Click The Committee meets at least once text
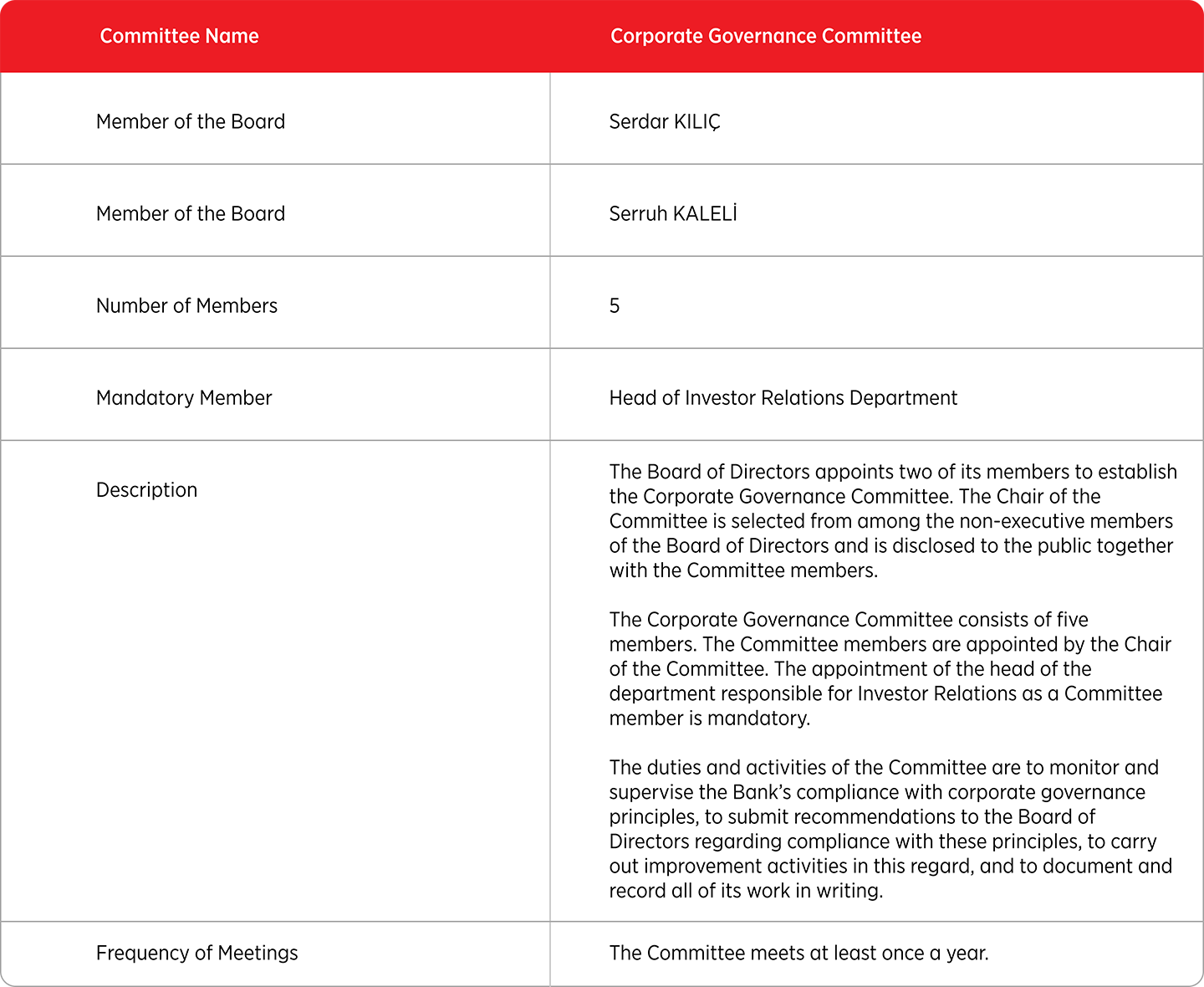Viewport: 1204px width, 987px height. click(798, 953)
